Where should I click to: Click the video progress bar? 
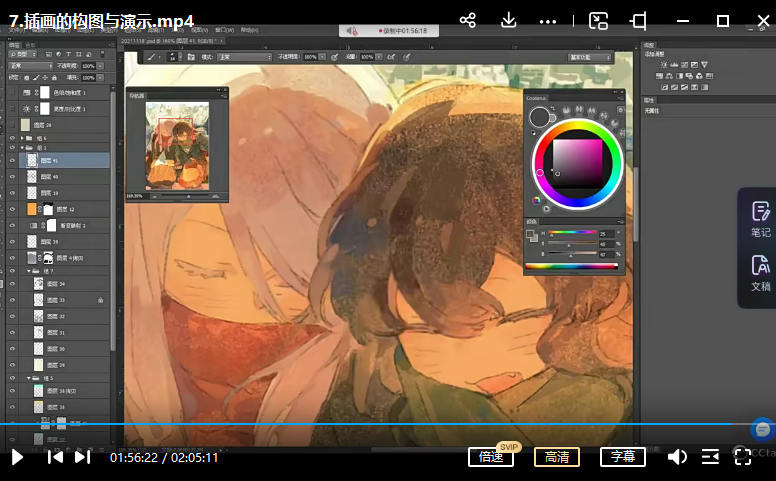(380, 424)
